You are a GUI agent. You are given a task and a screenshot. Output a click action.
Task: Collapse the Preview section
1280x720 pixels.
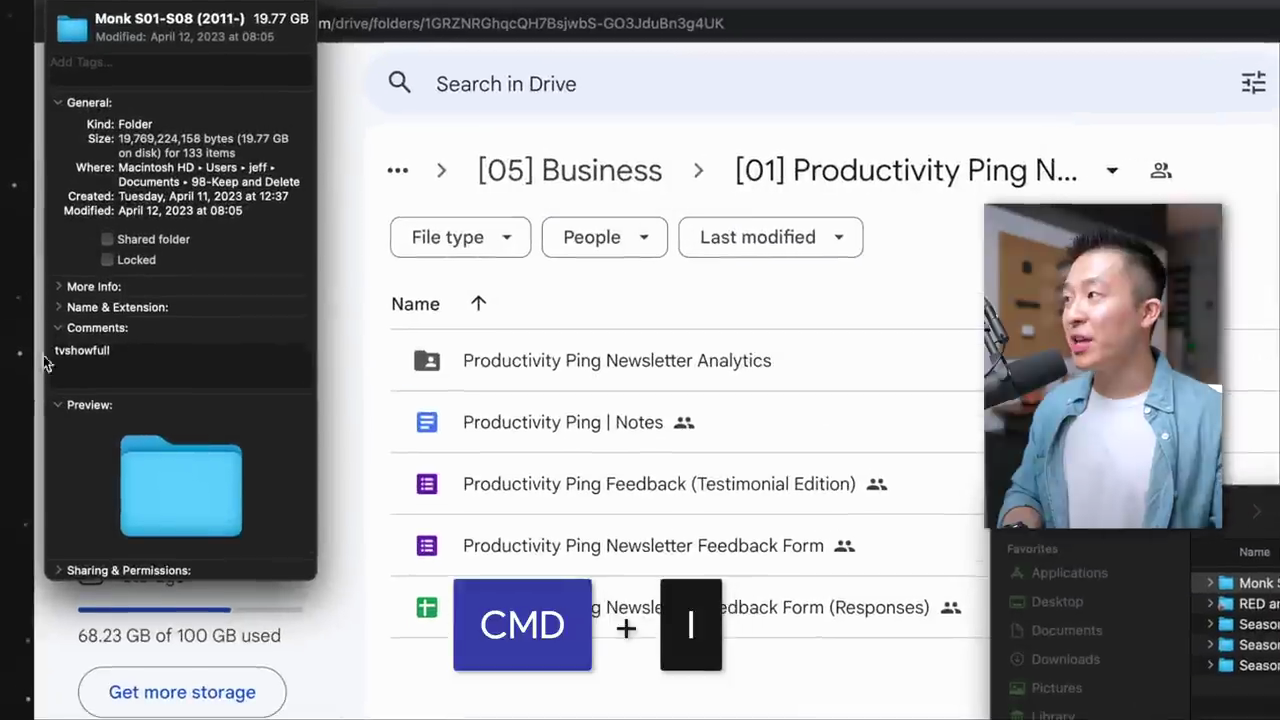pyautogui.click(x=58, y=404)
